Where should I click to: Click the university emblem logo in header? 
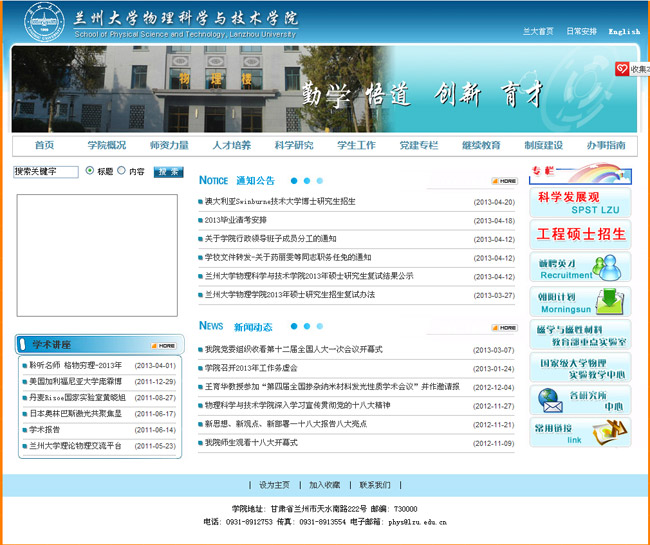41,22
